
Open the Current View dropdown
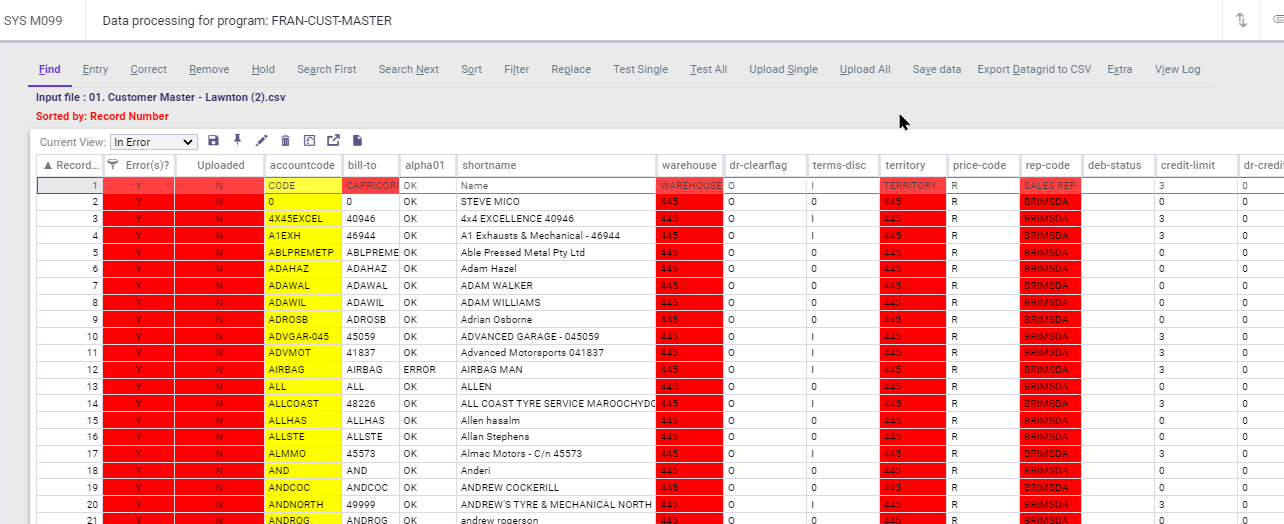pyautogui.click(x=154, y=142)
